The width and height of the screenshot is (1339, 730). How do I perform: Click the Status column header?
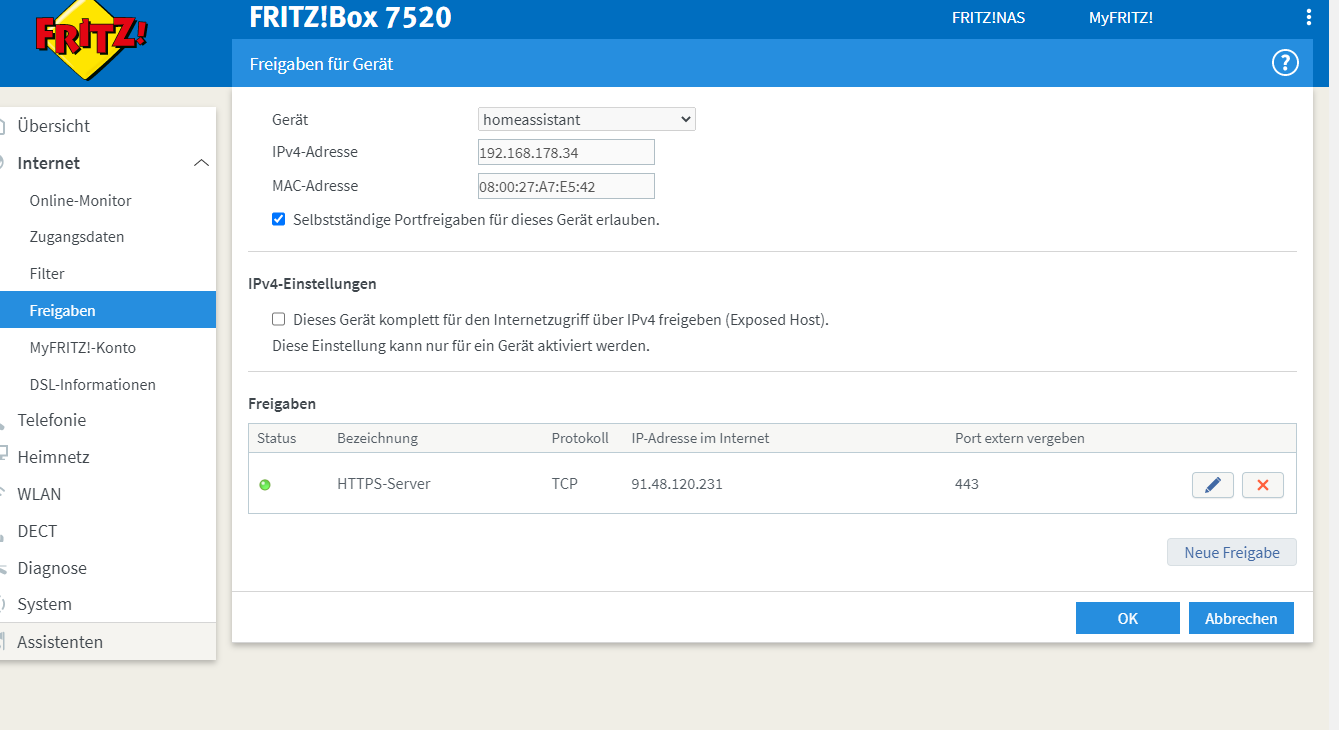click(277, 438)
